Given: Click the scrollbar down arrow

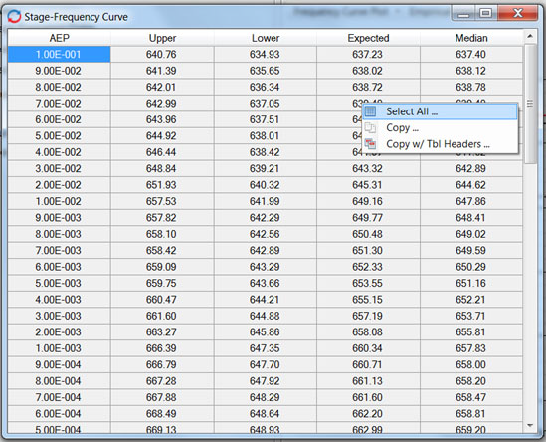Looking at the screenshot, I should coord(530,425).
